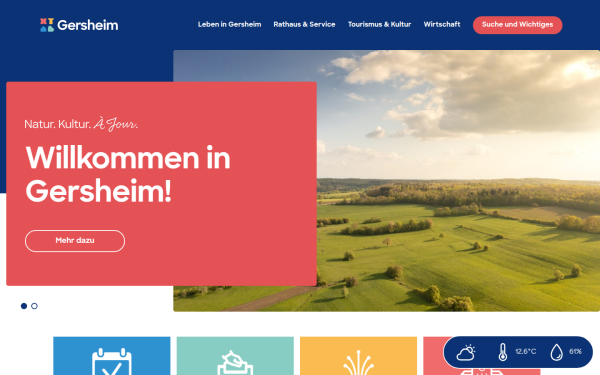Click the Willkommen in Gersheim! headline
The width and height of the screenshot is (600, 375).
[128, 174]
